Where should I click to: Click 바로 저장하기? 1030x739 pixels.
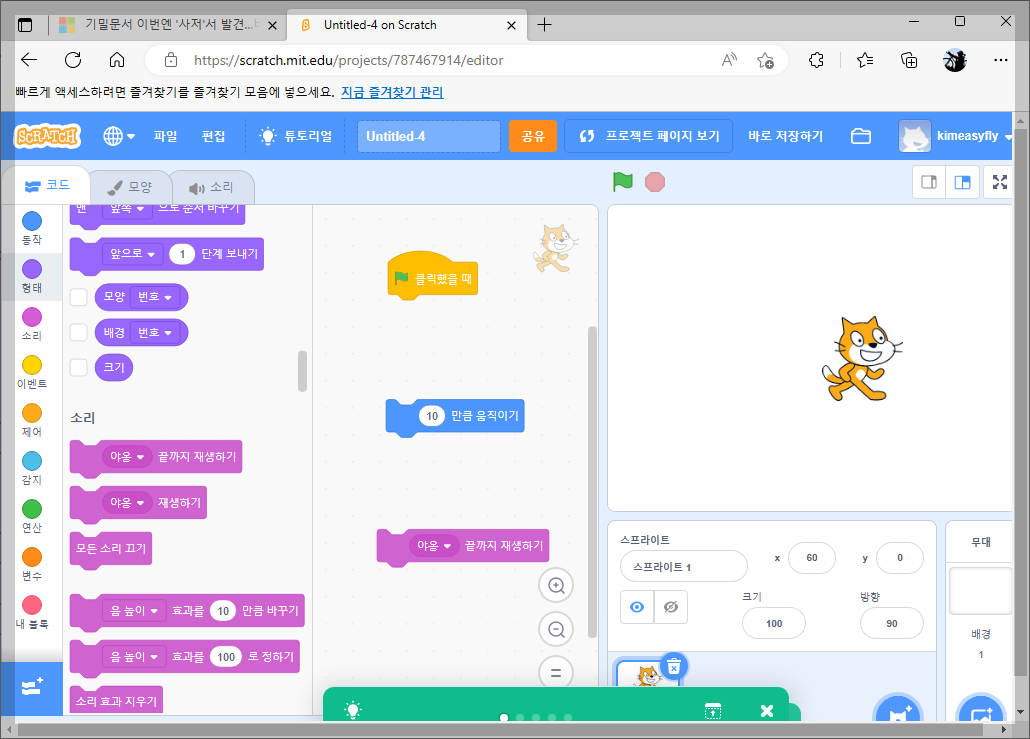tap(785, 136)
